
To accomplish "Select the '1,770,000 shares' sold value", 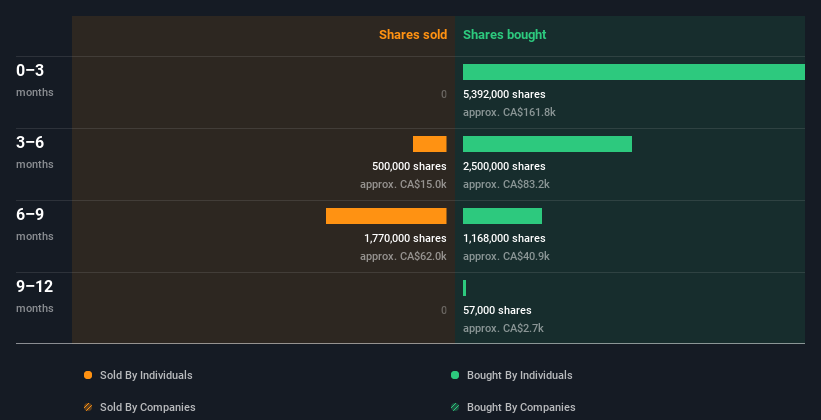I will tap(405, 238).
